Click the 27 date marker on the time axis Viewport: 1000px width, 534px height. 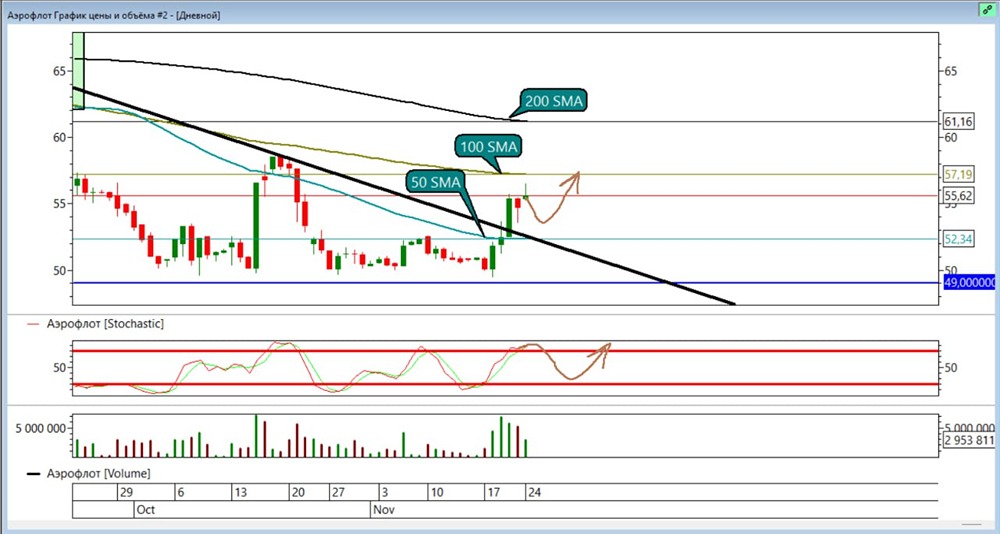pos(337,493)
